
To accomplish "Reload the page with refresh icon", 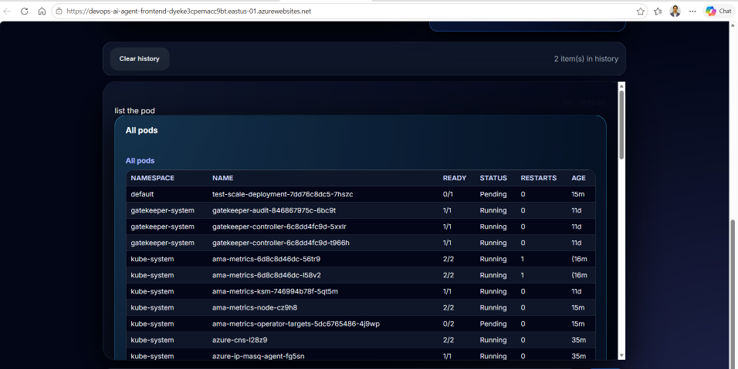I will pyautogui.click(x=24, y=11).
